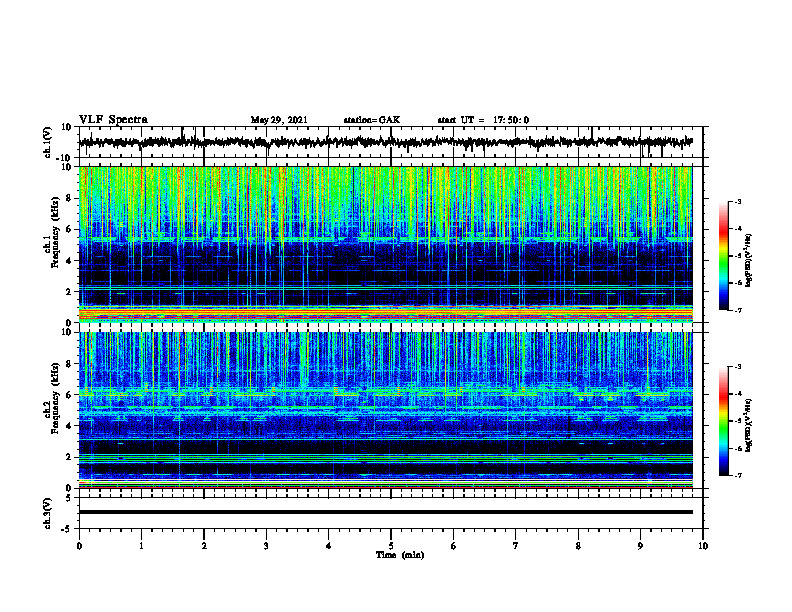The width and height of the screenshot is (792, 612).
Task: Click the "-3" label on ch.2 color bar
Action: 737,367
